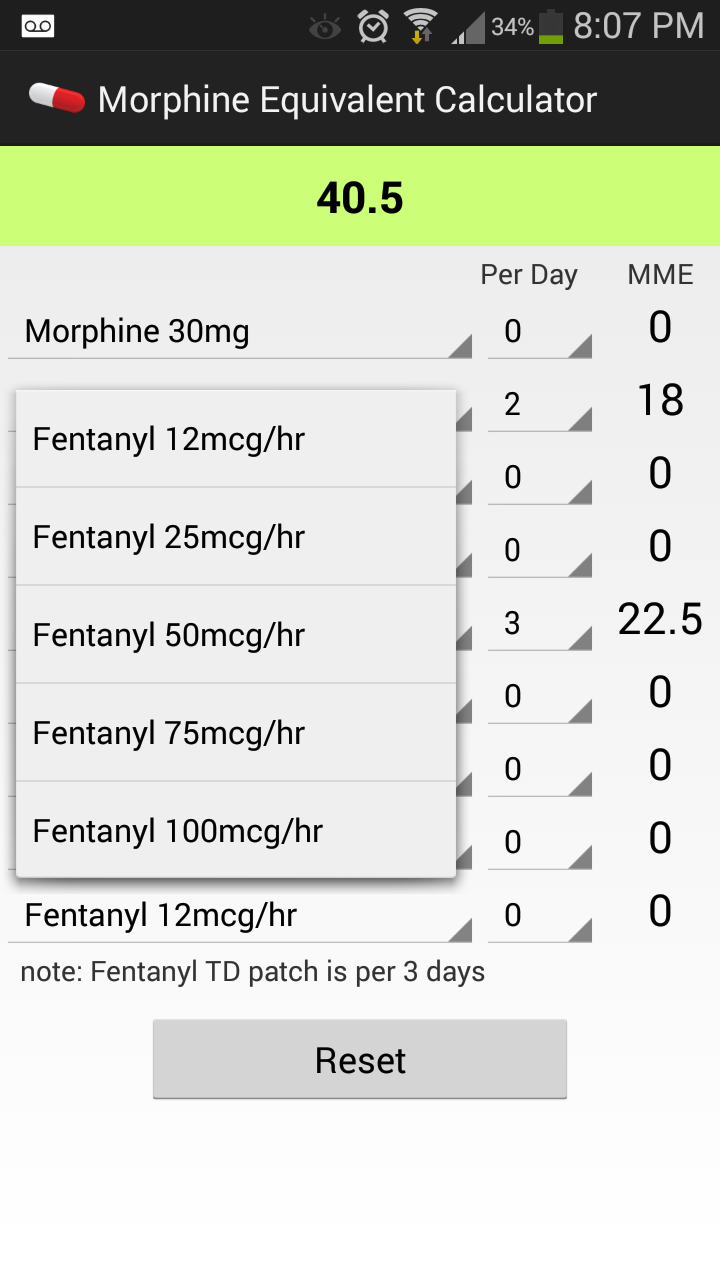Image resolution: width=720 pixels, height=1280 pixels.
Task: Tap the Wi-Fi signal status icon
Action: (420, 26)
